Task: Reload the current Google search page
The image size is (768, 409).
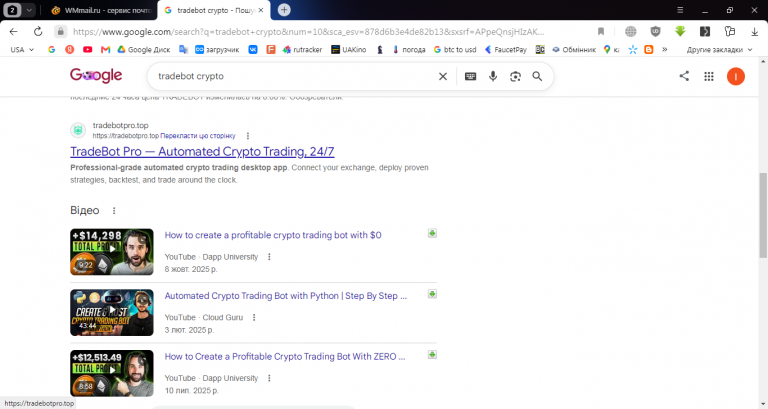Action: [38, 32]
